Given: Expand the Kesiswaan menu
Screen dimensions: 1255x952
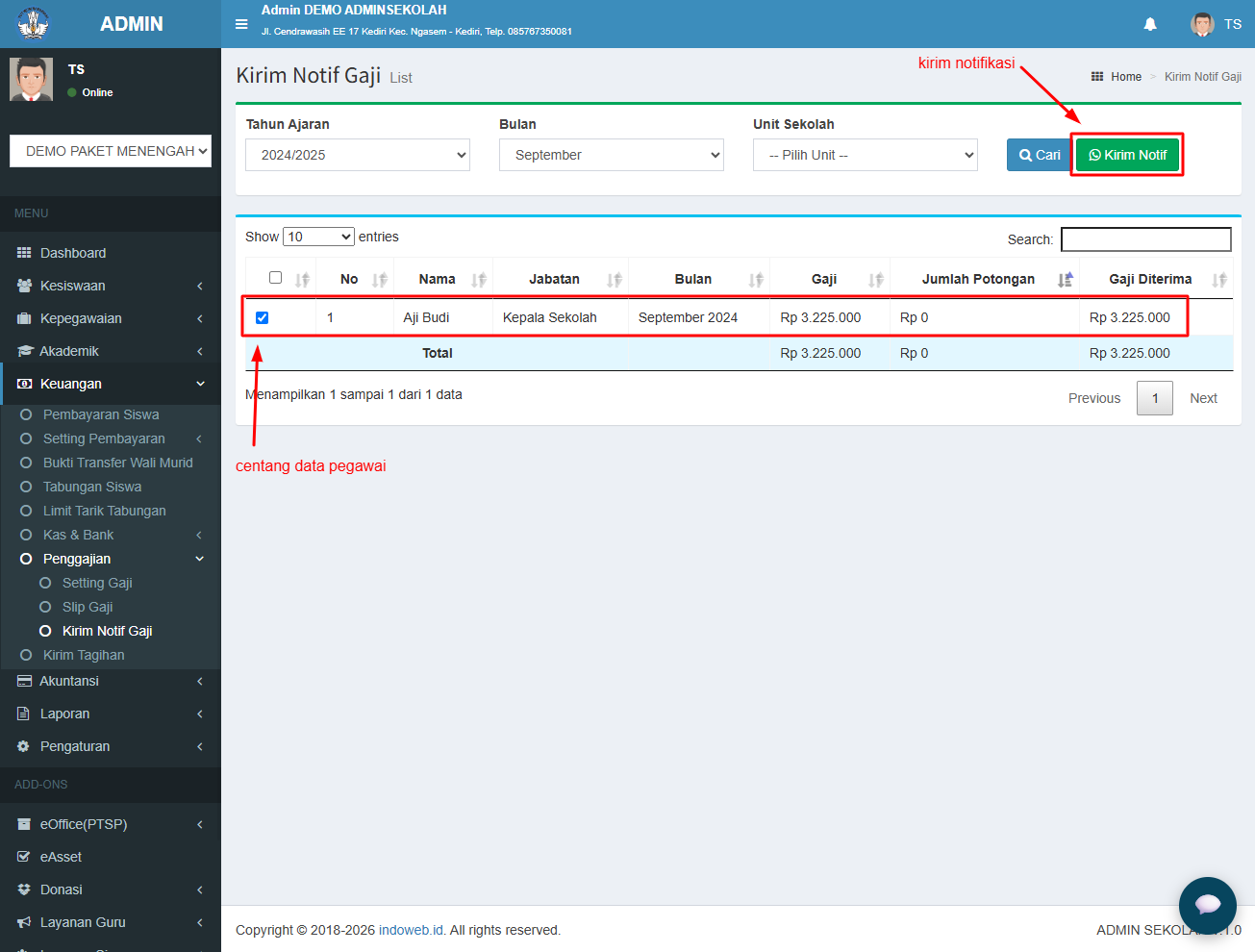Looking at the screenshot, I should [x=111, y=286].
